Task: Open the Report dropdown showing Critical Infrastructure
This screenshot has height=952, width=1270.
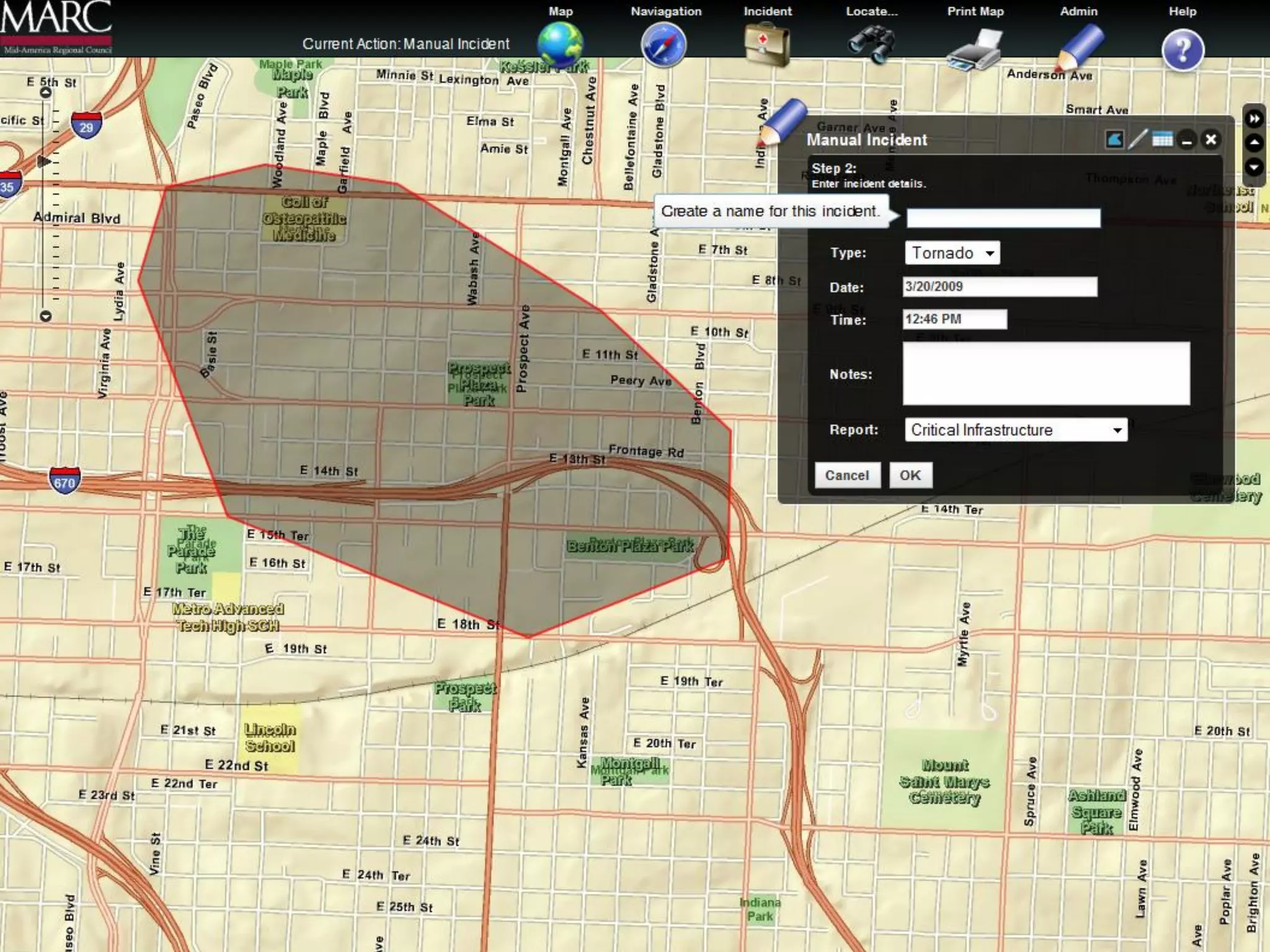Action: 1016,430
